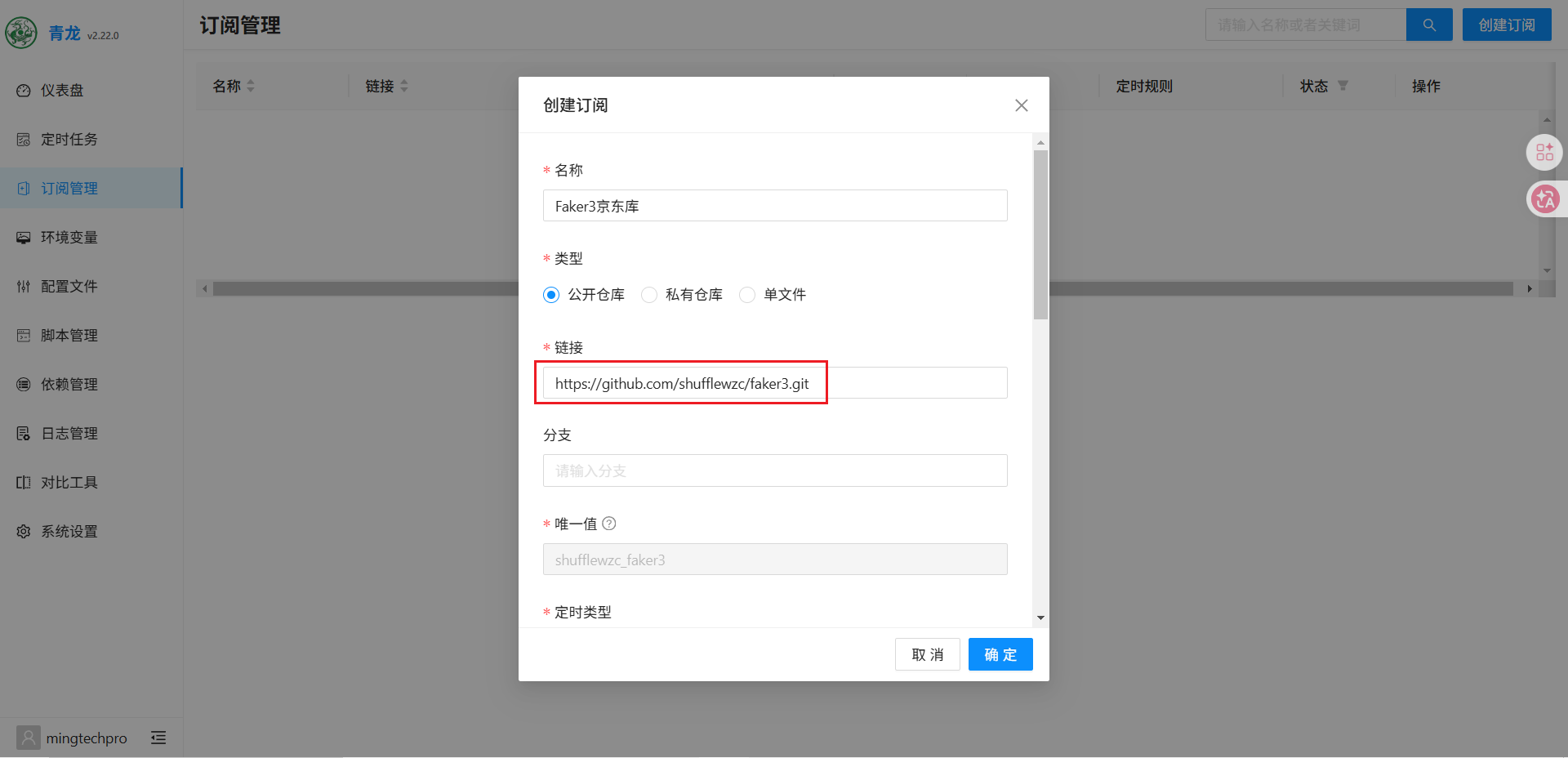Collapse the sidebar with the fold icon
1568x758 pixels.
point(158,738)
